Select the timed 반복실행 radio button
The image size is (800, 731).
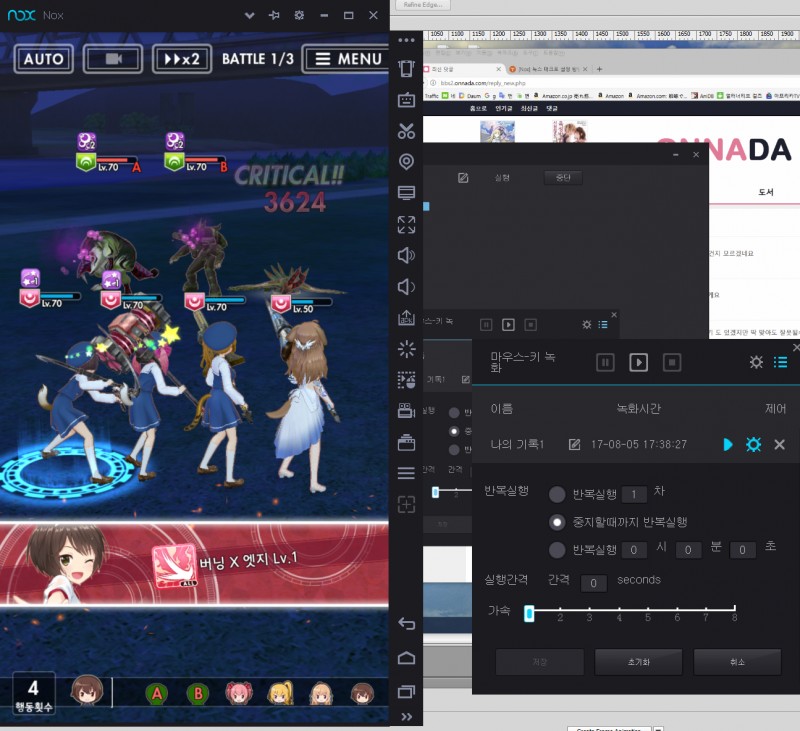click(557, 550)
